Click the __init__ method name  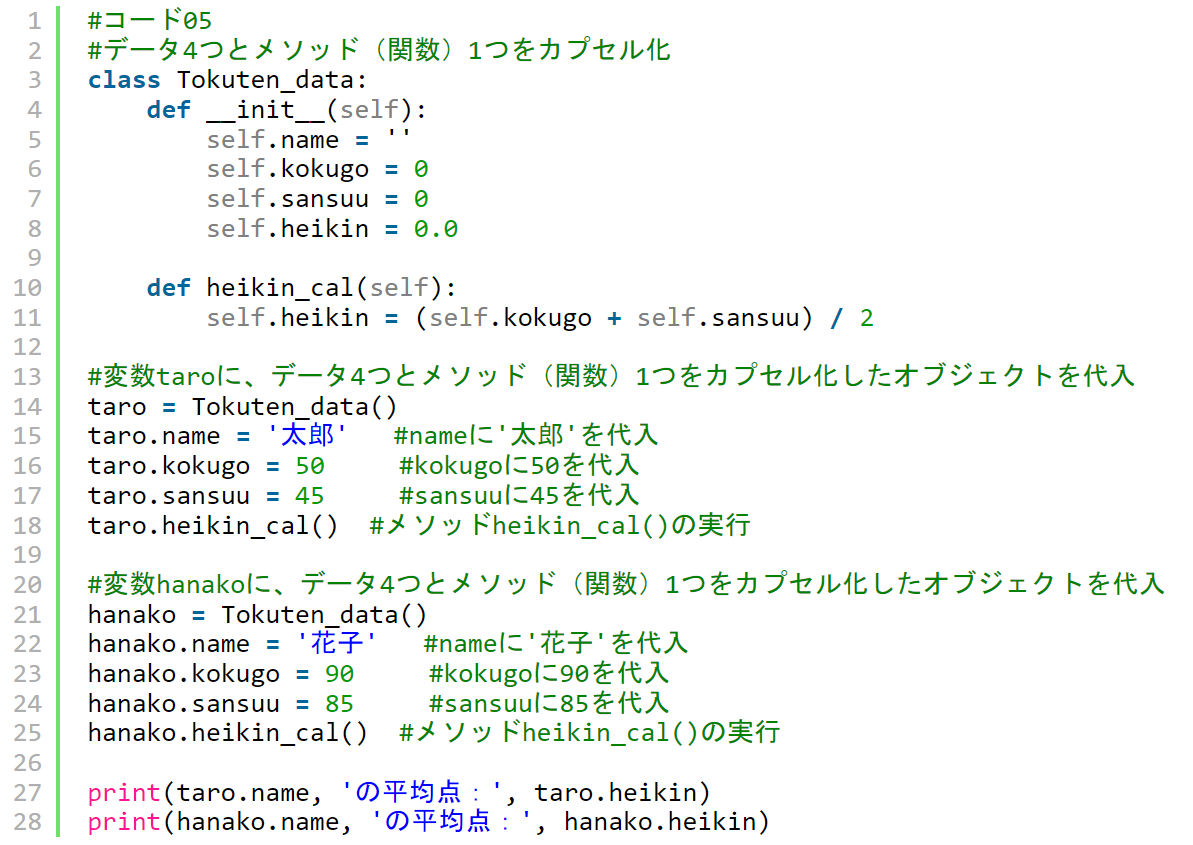[x=266, y=110]
